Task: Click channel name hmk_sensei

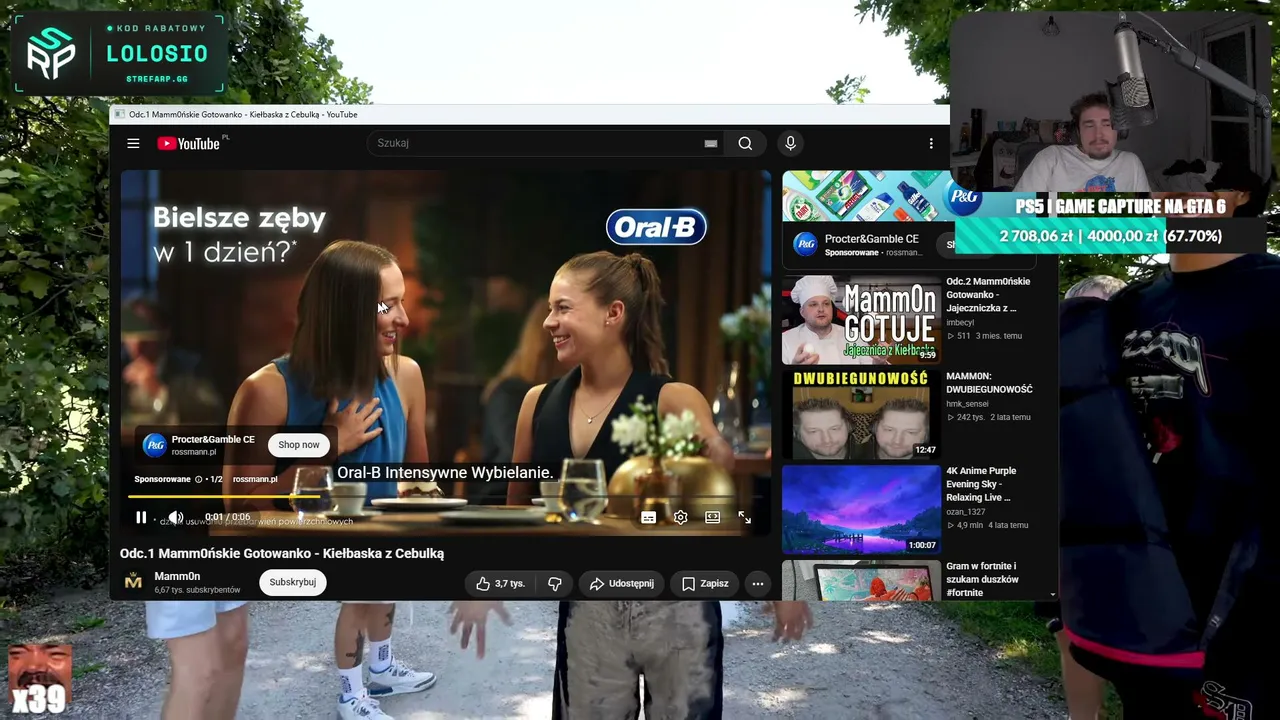Action: click(x=967, y=403)
